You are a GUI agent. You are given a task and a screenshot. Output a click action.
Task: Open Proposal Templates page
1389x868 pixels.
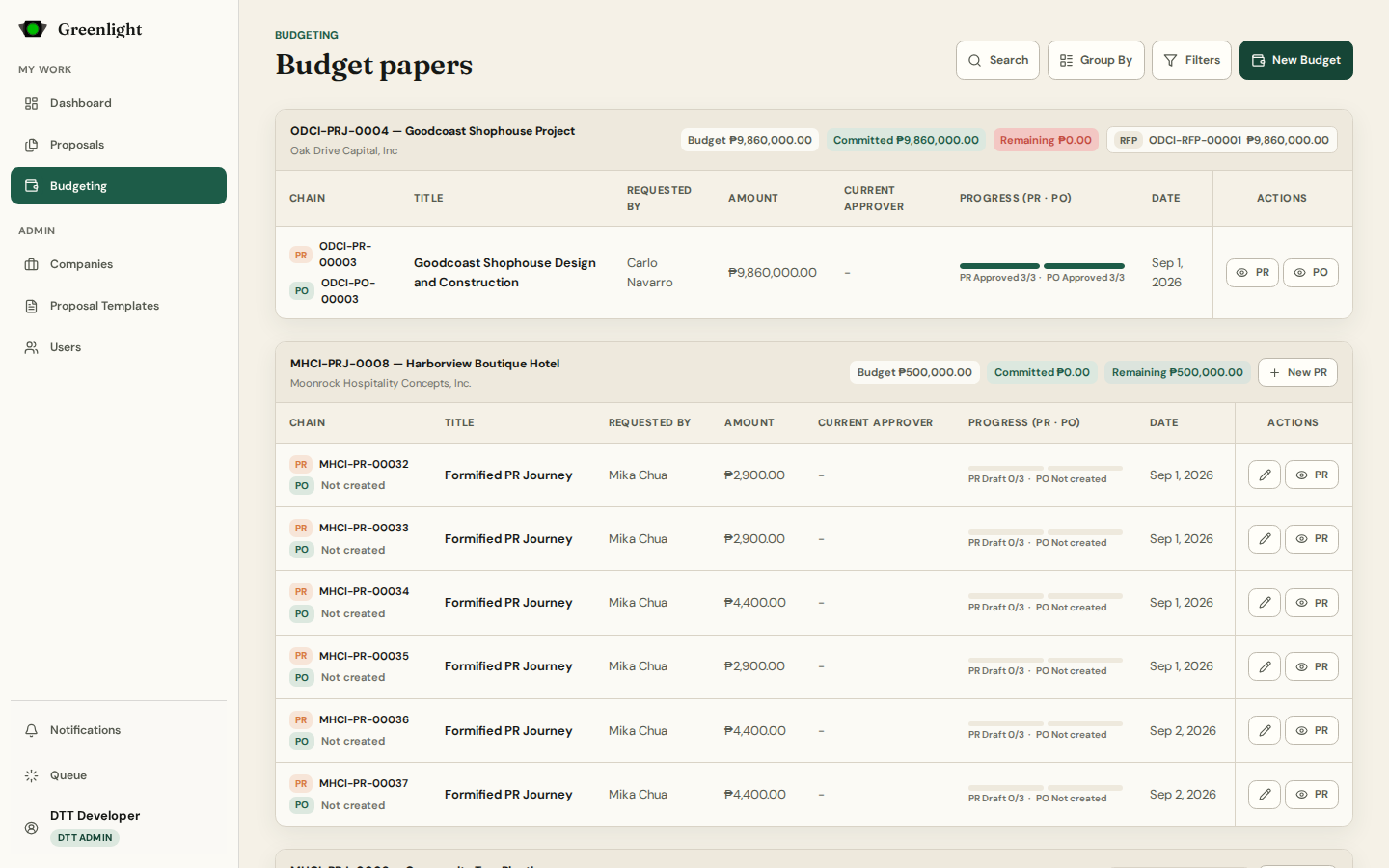pos(119,306)
